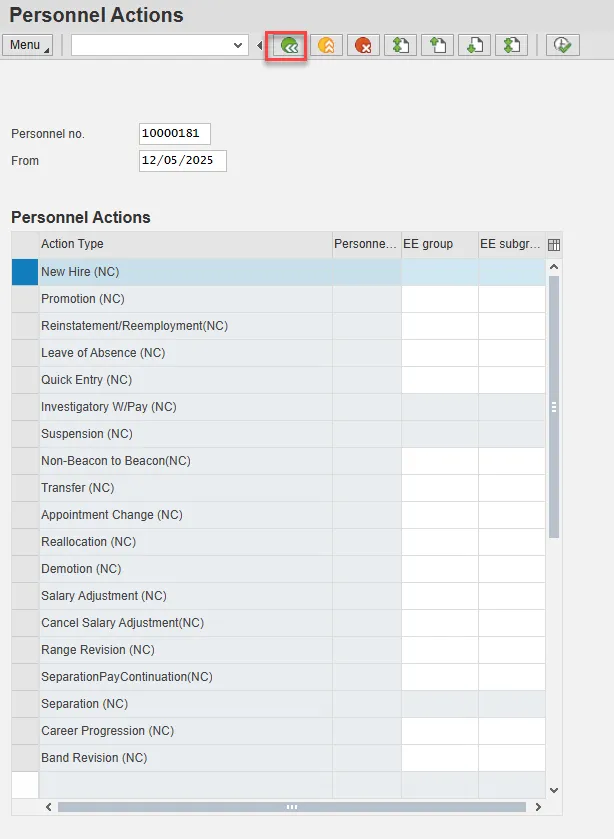Expand the command field dropdown arrow
614x839 pixels.
point(238,45)
